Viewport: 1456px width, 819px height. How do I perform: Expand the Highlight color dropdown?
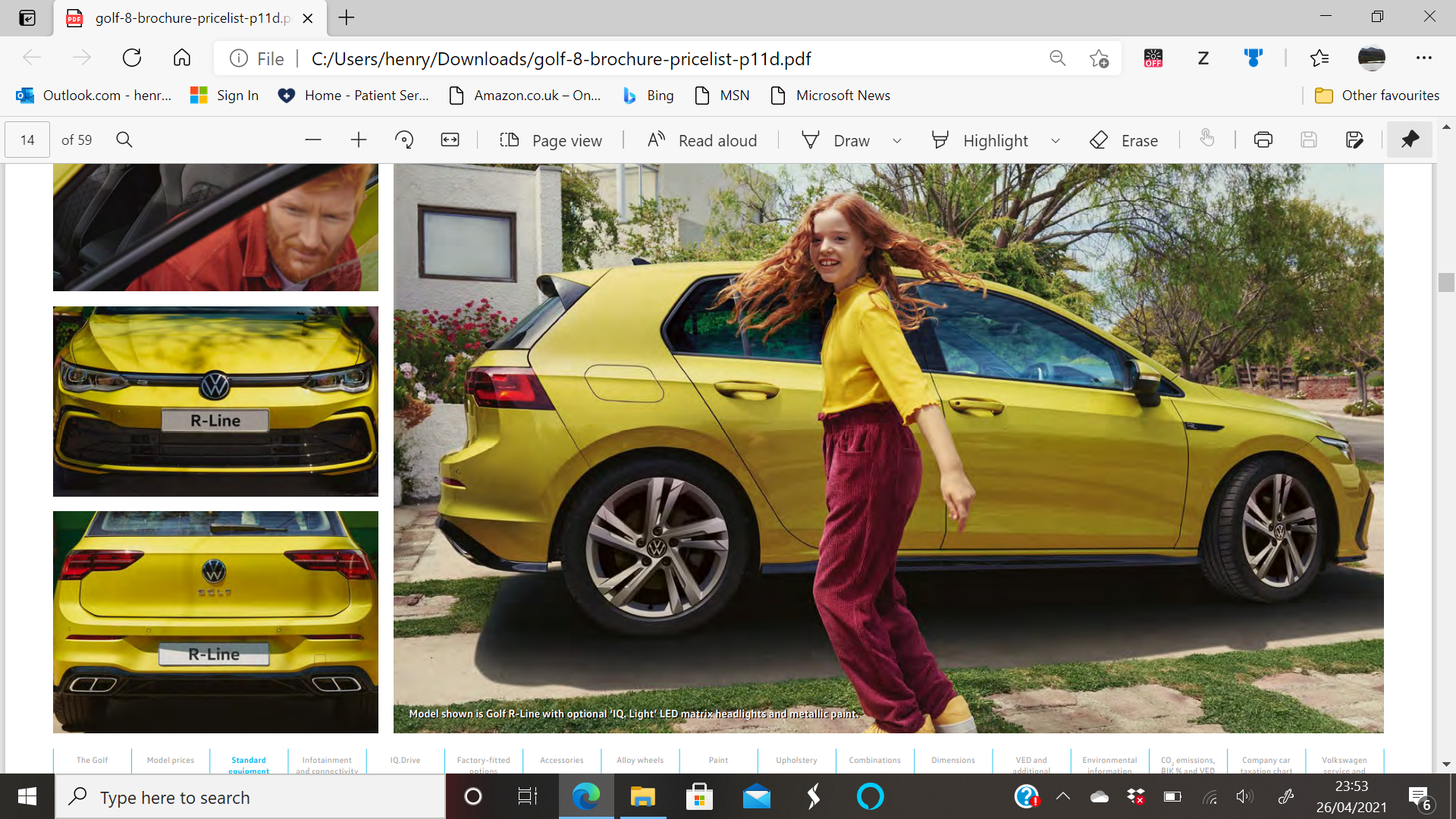(x=1056, y=141)
